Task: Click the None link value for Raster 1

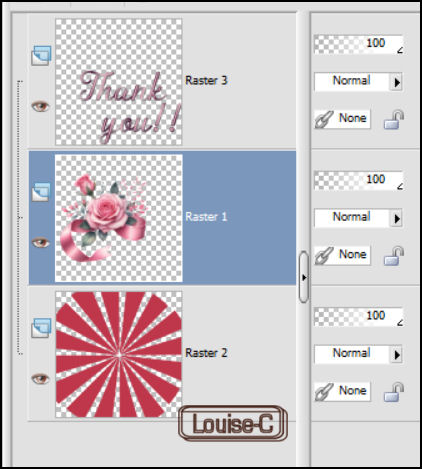Action: tap(352, 255)
